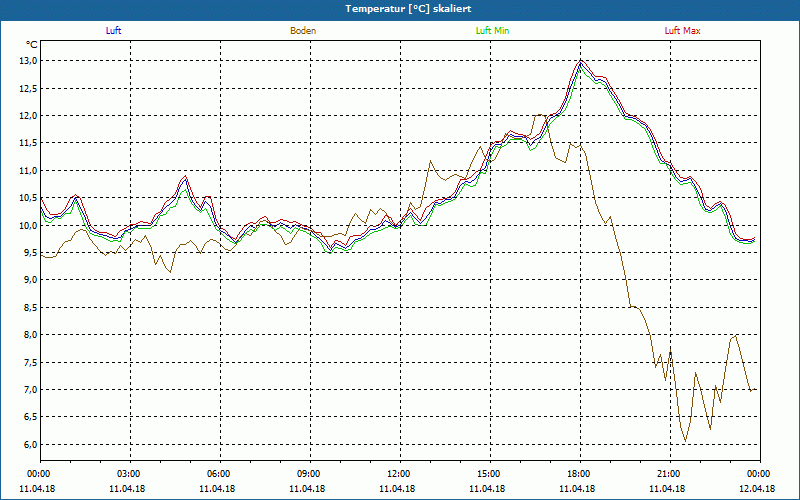Screen dimensions: 800x500
Task: Click the Luft legend label
Action: click(113, 31)
